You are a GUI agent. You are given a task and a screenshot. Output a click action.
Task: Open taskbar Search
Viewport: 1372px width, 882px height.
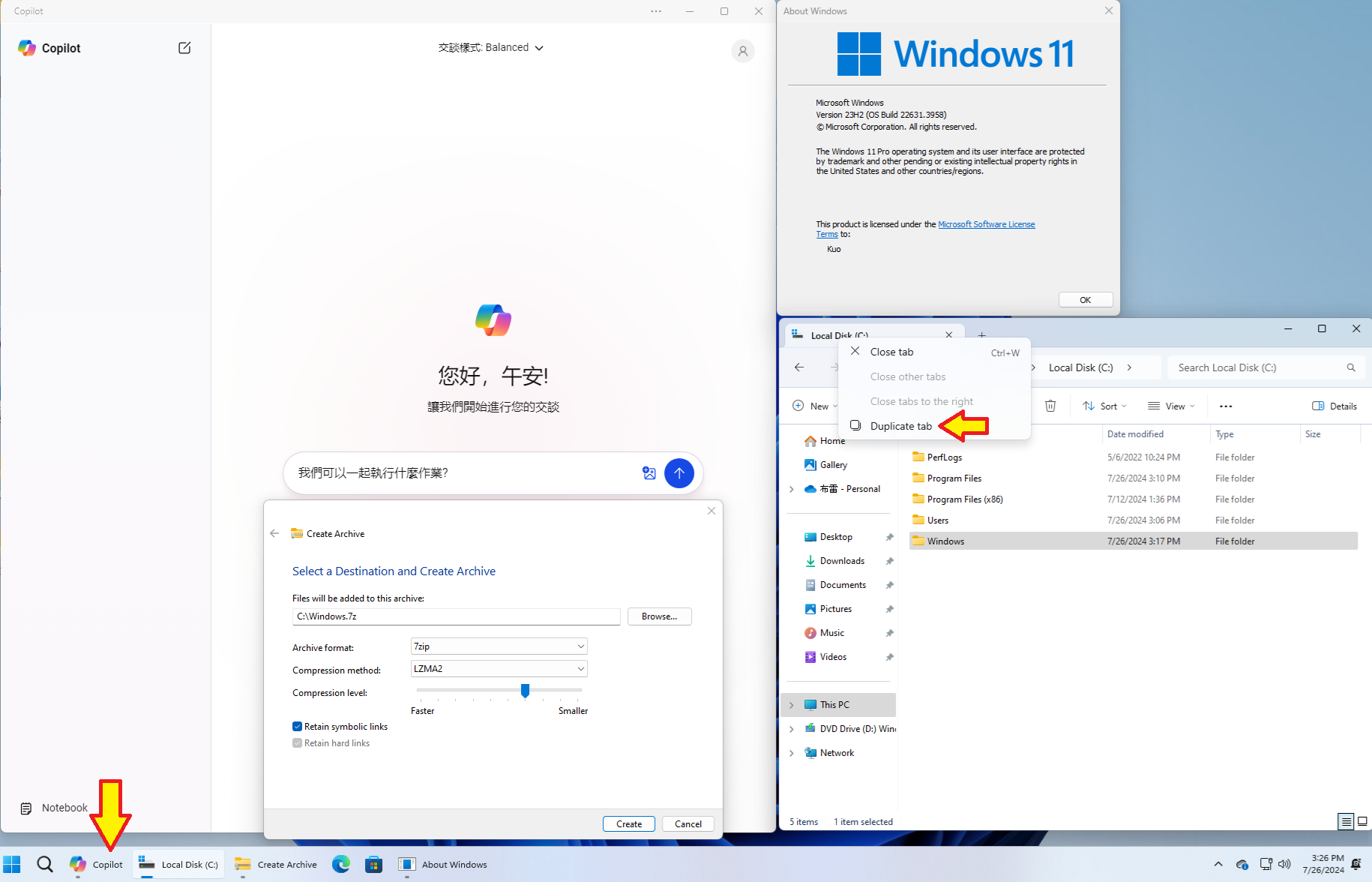45,864
